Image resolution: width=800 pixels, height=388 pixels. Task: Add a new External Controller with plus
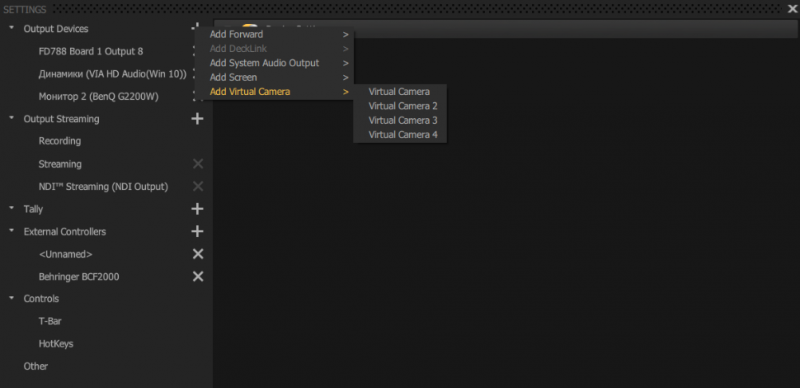[x=197, y=231]
